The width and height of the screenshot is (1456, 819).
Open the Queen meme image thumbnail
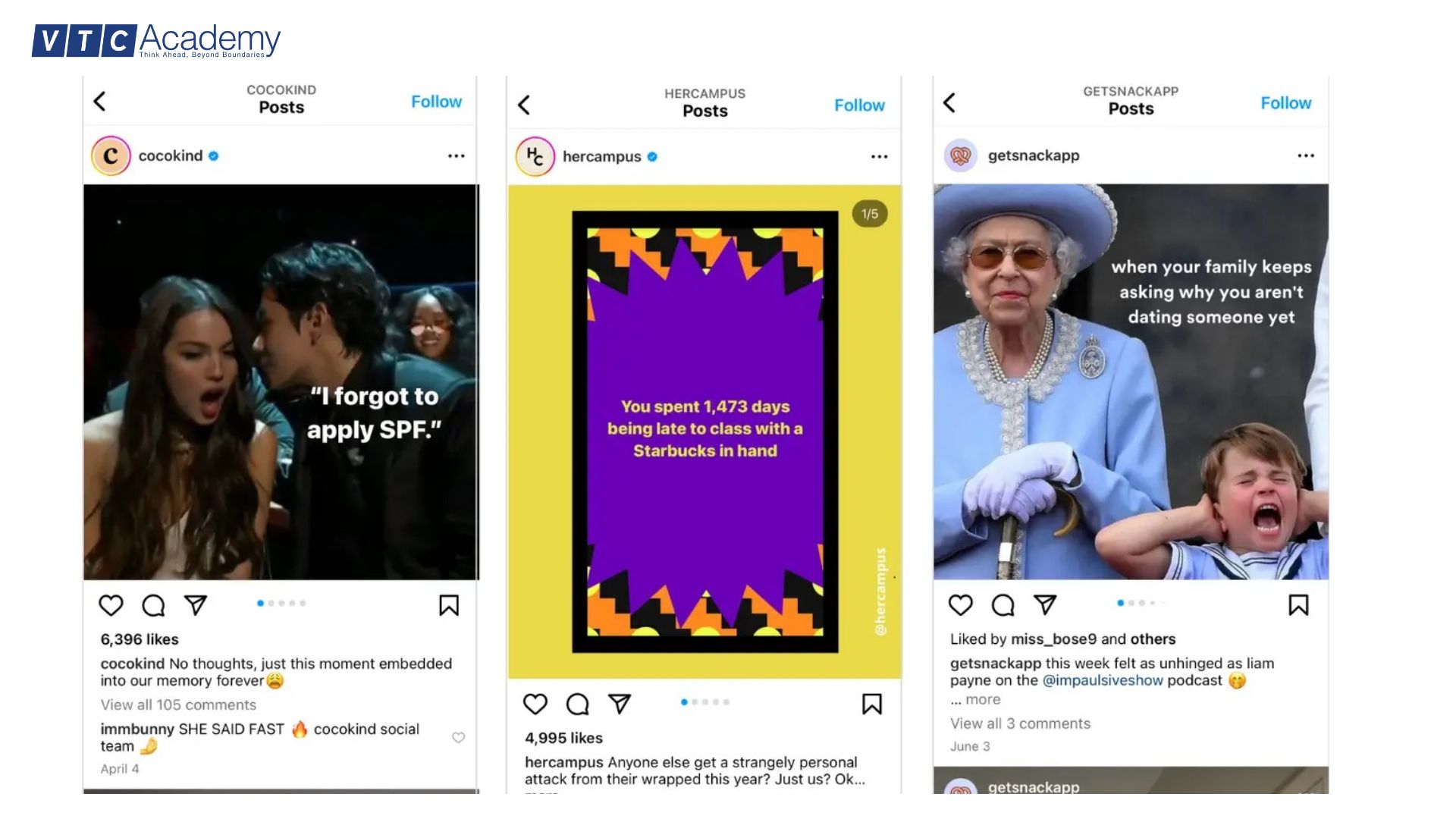pyautogui.click(x=1131, y=381)
